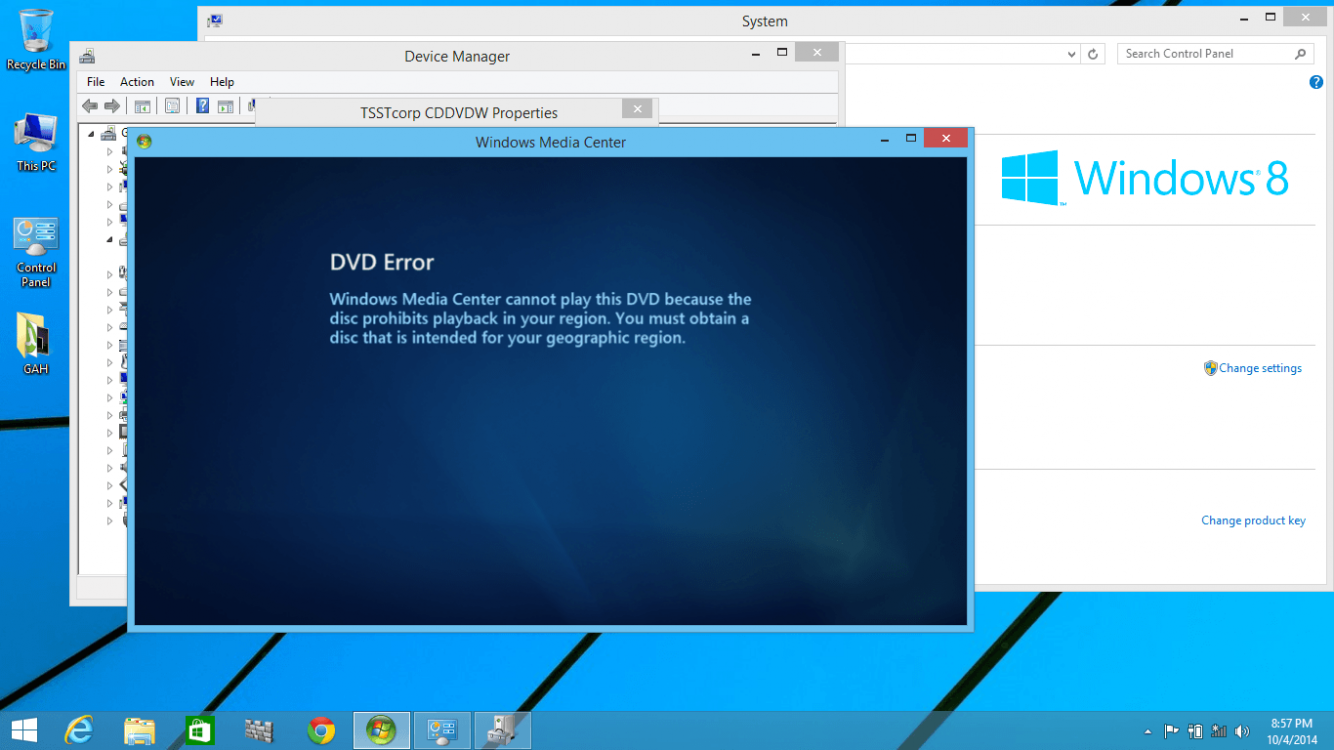Viewport: 1334px width, 750px height.
Task: Open Action Center flag in system tray
Action: 1171,732
